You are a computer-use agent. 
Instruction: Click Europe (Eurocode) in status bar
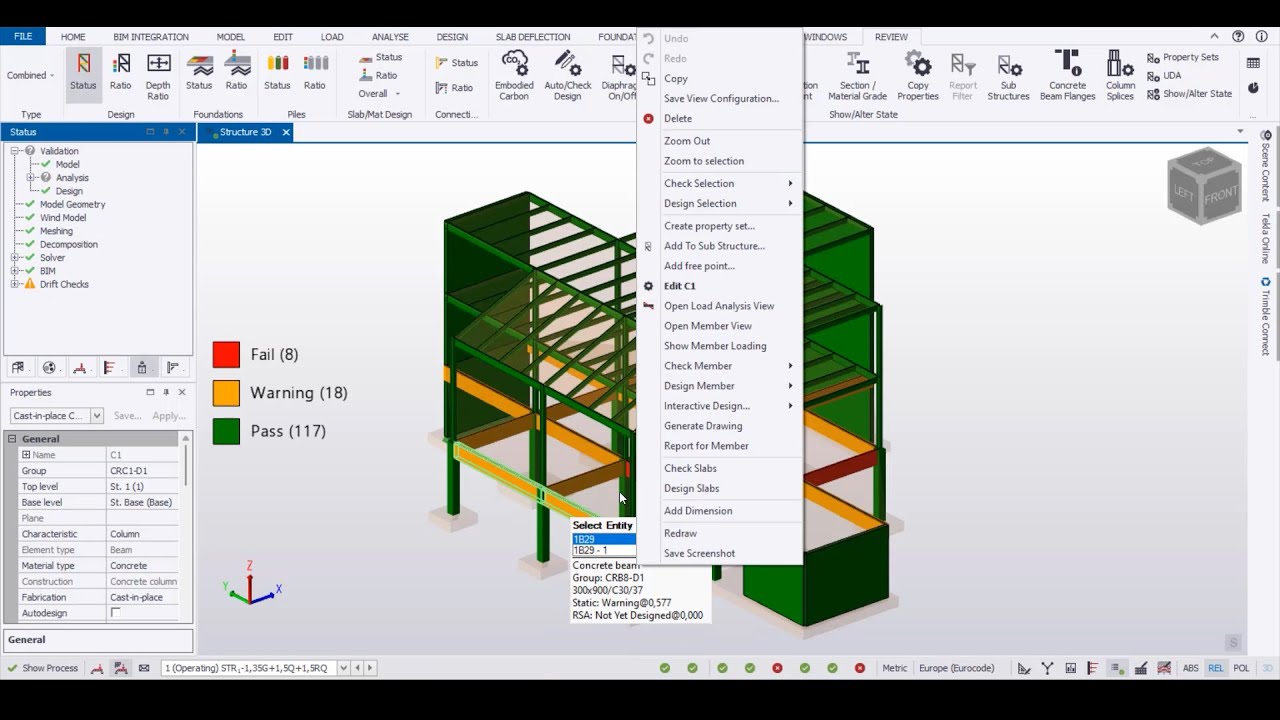click(956, 668)
